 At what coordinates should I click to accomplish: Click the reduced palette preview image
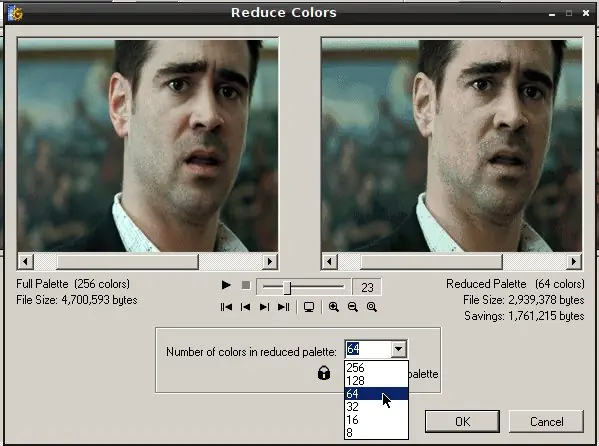point(452,145)
